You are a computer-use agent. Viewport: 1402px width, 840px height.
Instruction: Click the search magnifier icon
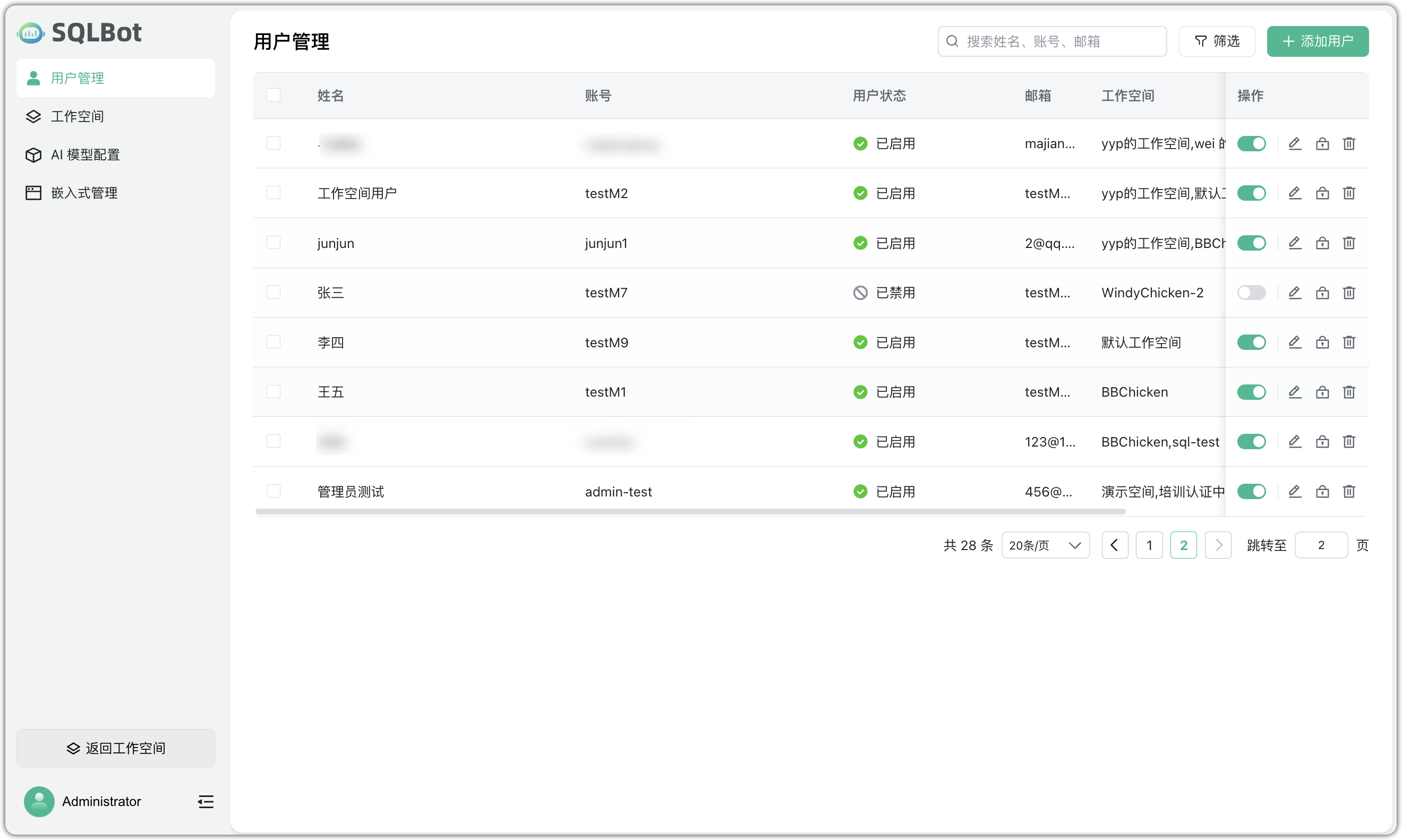tap(952, 41)
